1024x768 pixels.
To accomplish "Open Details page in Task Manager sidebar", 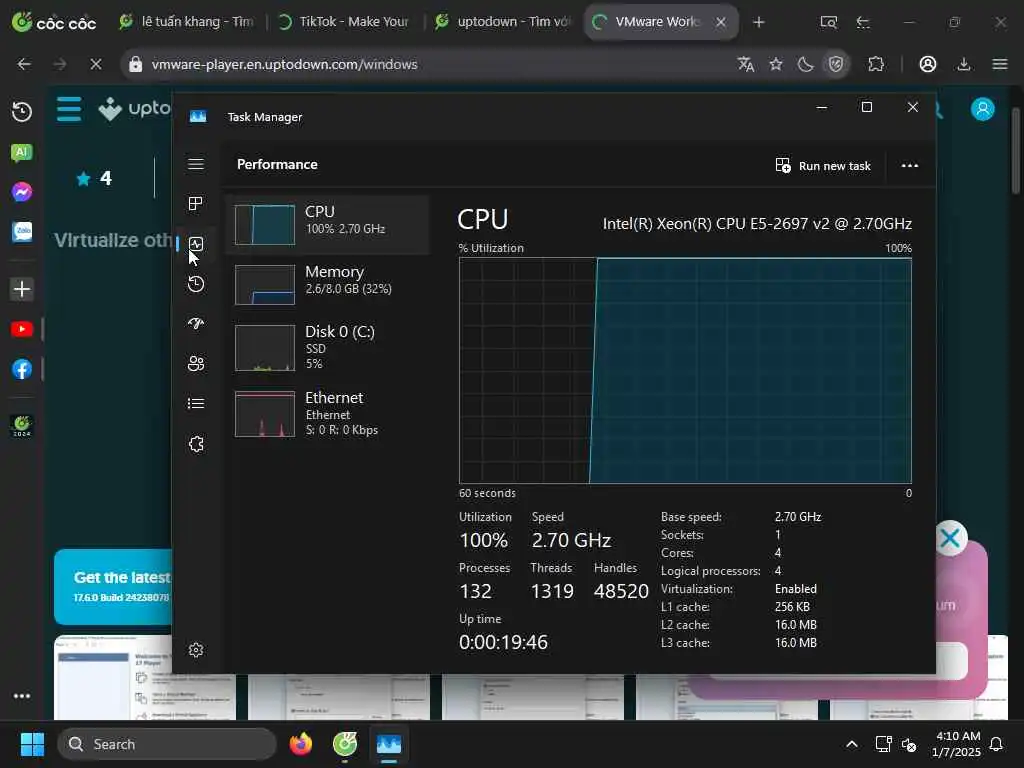I will click(x=196, y=404).
